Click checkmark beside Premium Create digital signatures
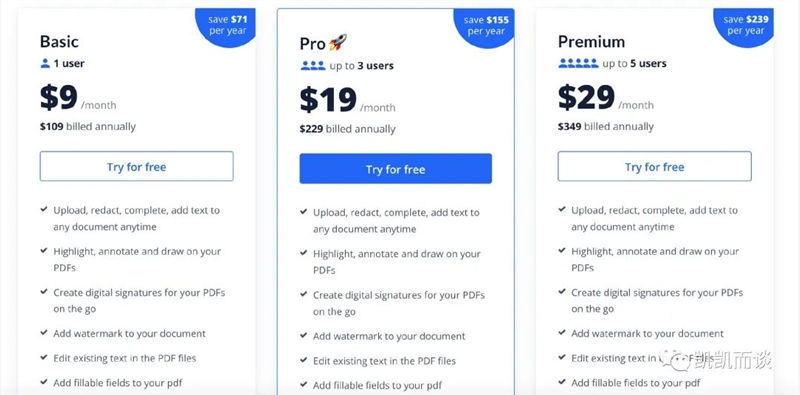 562,292
